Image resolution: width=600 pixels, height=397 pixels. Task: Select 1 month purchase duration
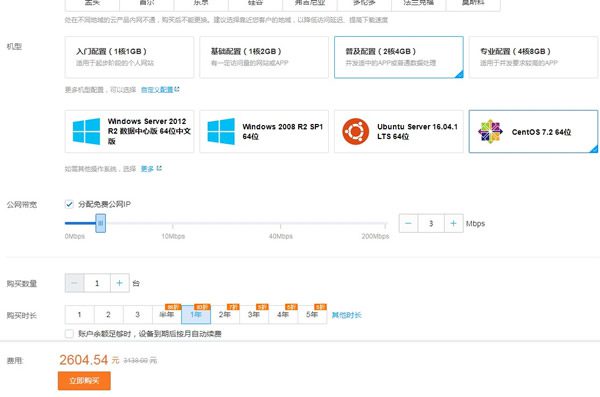pyautogui.click(x=80, y=315)
